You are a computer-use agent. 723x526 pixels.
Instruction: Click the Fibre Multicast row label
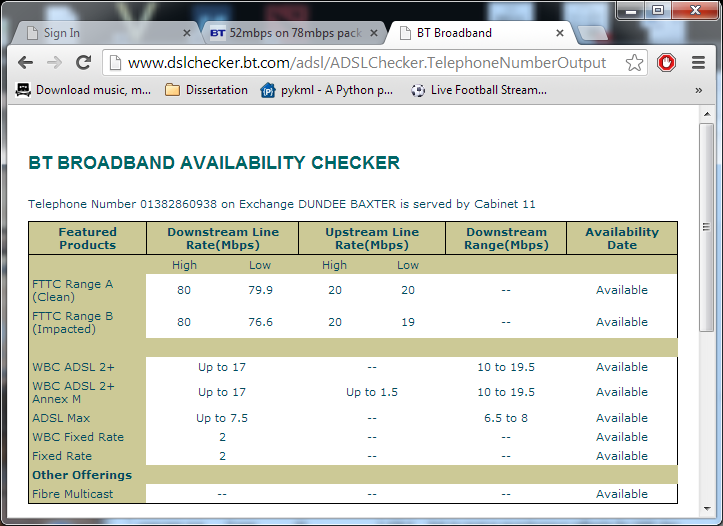(x=72, y=494)
